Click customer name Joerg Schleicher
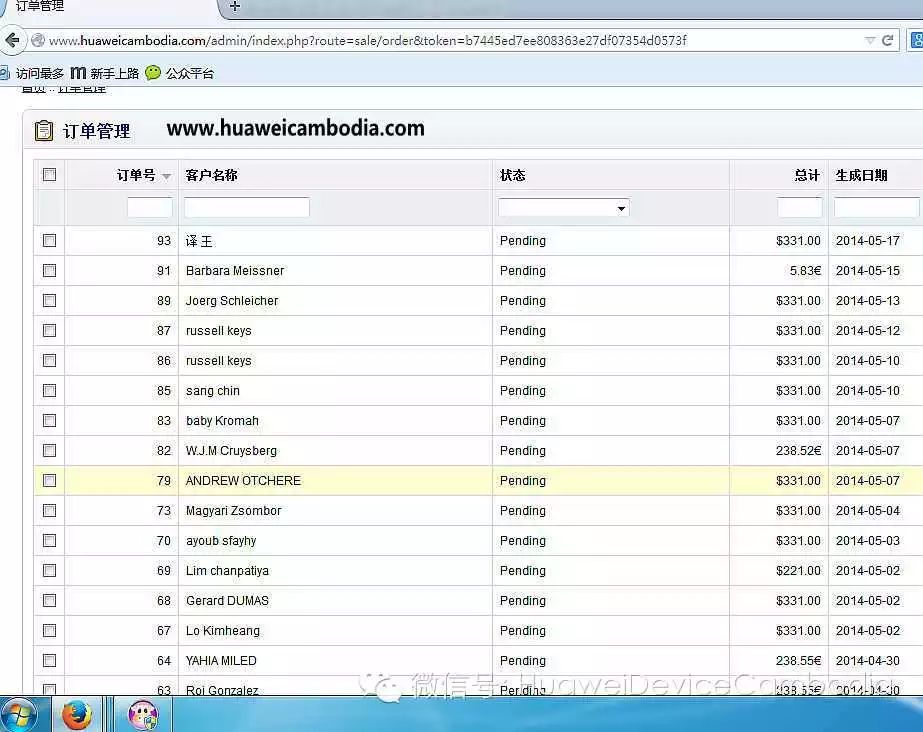The image size is (923, 732). (232, 301)
